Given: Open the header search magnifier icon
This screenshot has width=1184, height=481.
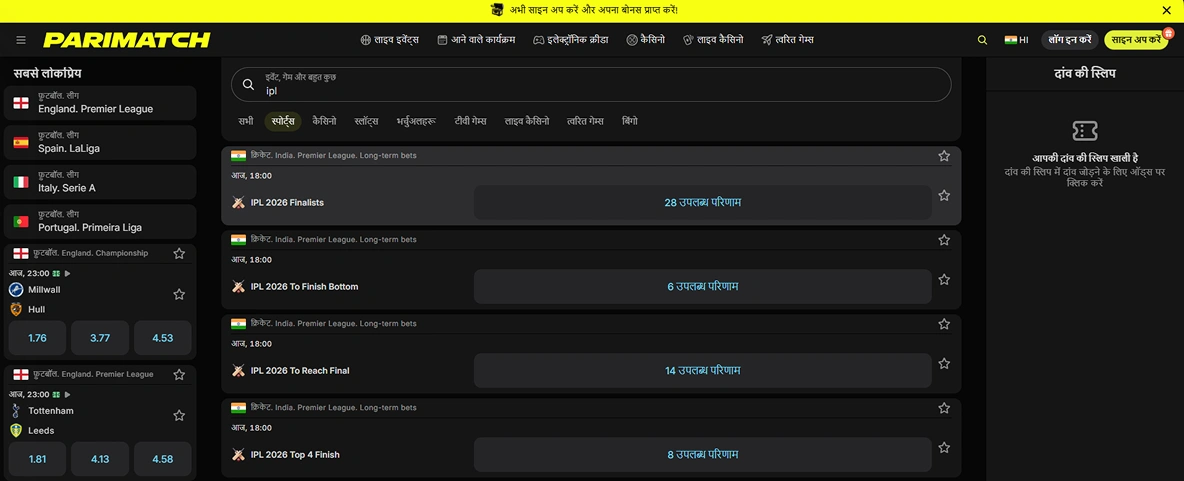Looking at the screenshot, I should click(x=982, y=40).
